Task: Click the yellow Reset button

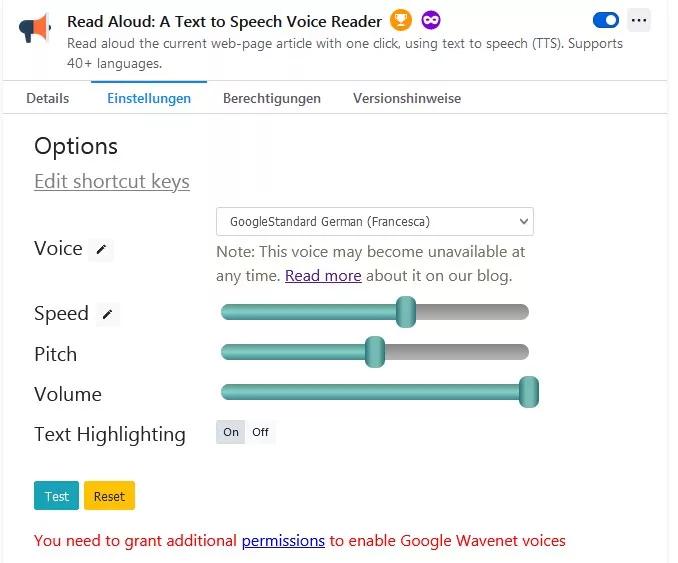Action: [x=109, y=496]
